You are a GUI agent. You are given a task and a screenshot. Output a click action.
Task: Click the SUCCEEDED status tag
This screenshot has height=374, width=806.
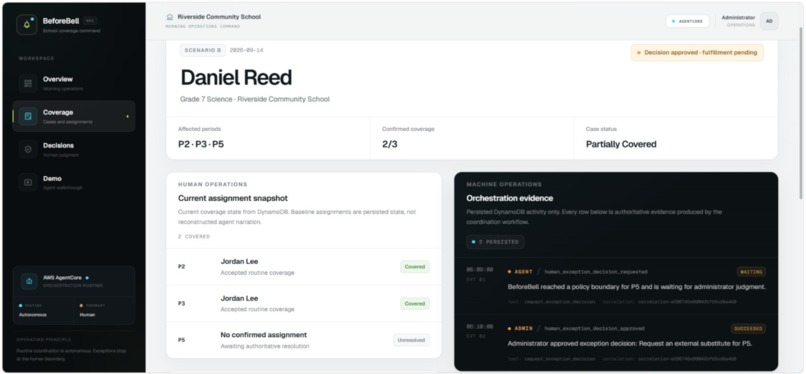(x=748, y=328)
